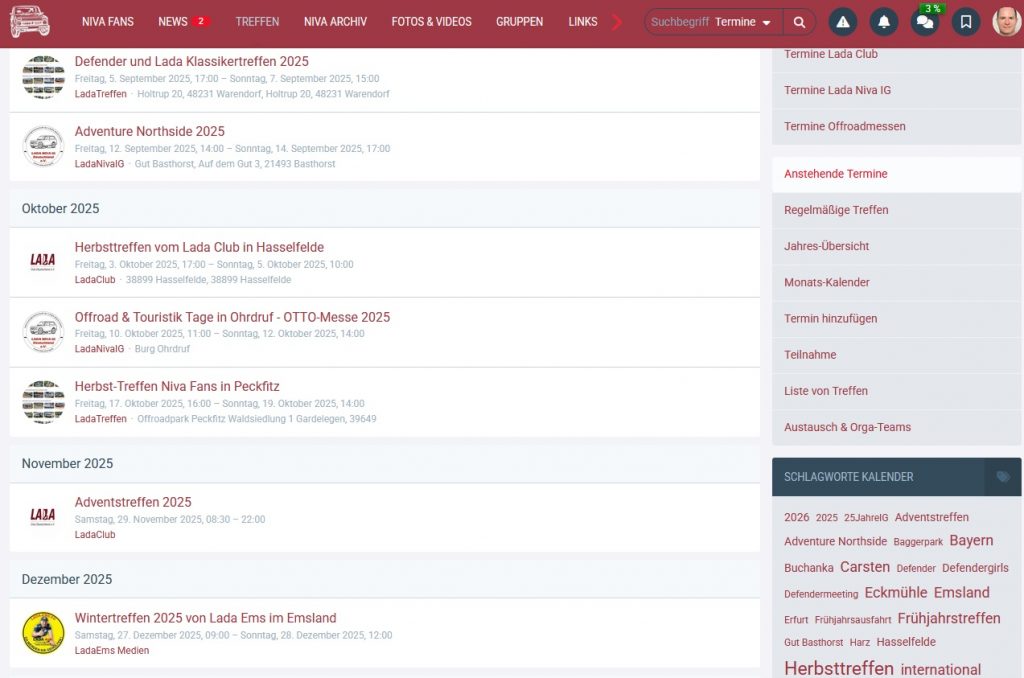This screenshot has width=1024, height=678.
Task: Click the Frühjahrstreffen tag
Action: point(949,618)
